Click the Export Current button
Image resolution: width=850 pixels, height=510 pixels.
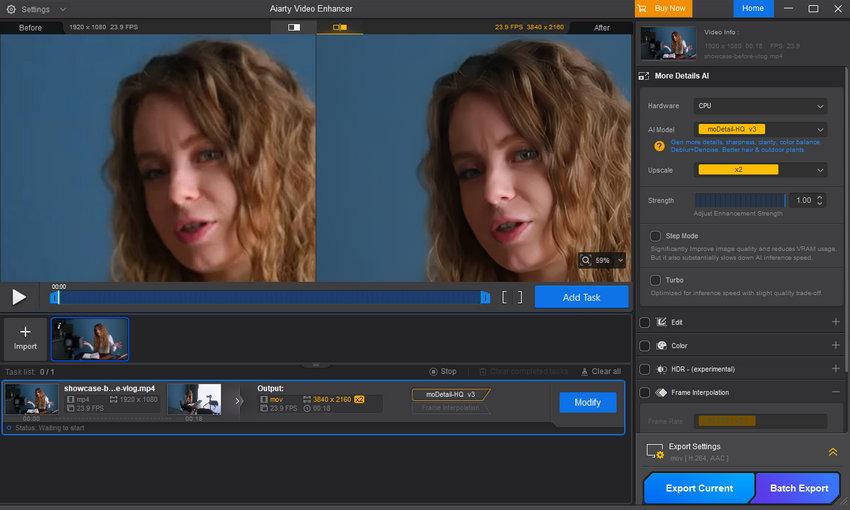point(699,488)
